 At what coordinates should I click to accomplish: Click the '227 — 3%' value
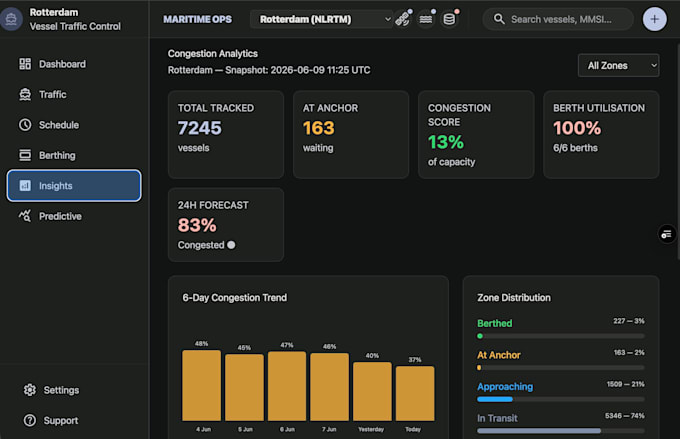629,321
